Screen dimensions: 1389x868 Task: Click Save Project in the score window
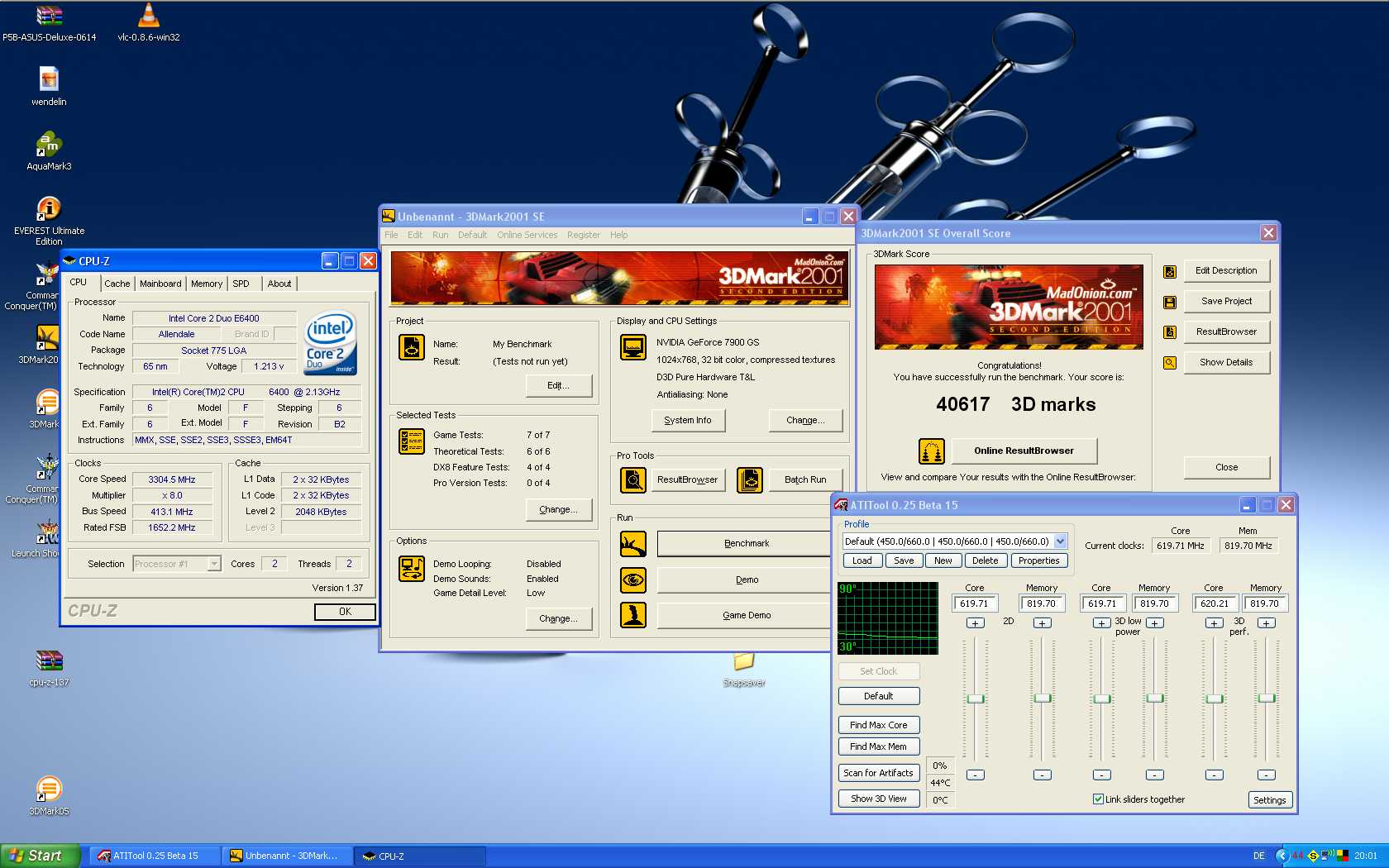tap(1226, 302)
